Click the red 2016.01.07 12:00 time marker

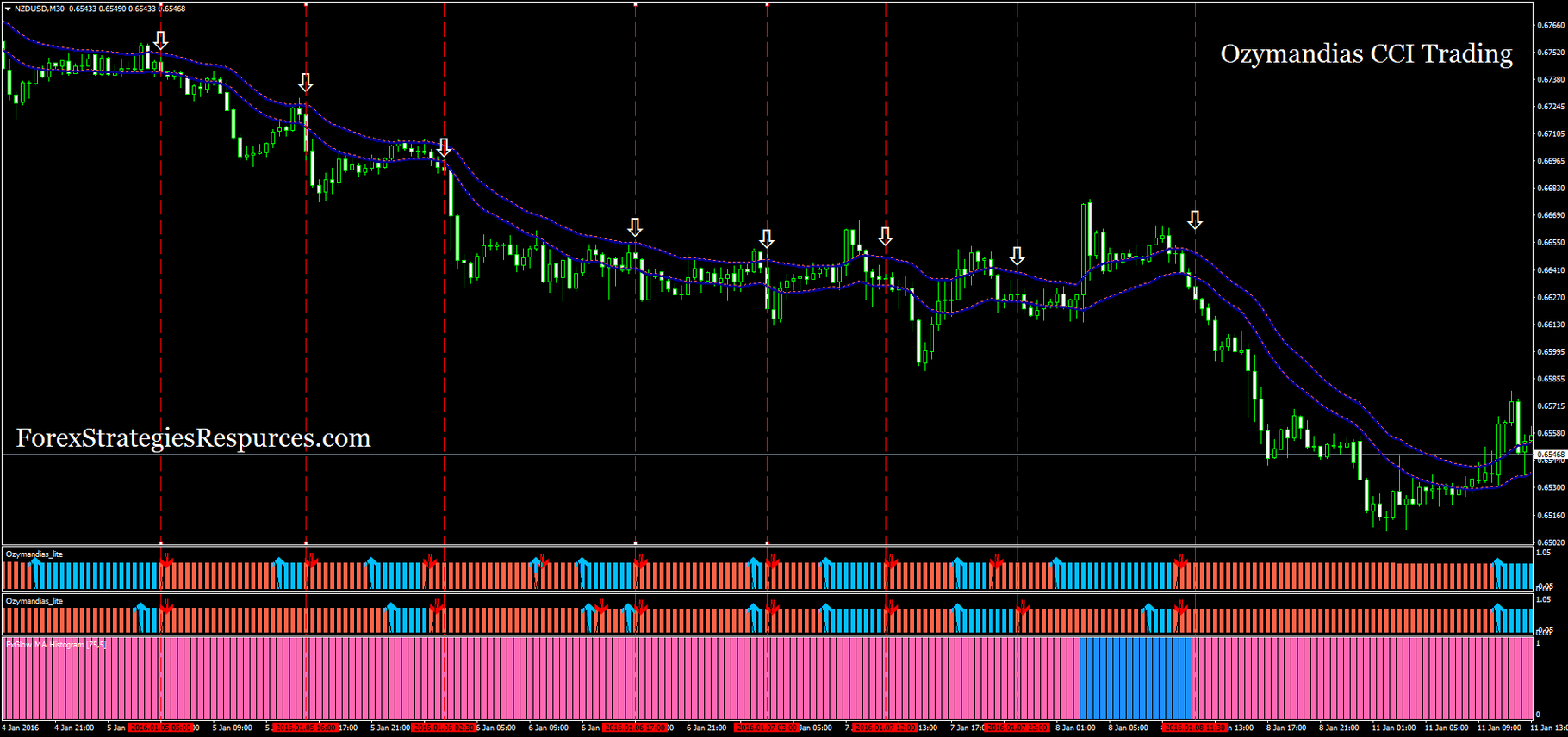[x=886, y=728]
